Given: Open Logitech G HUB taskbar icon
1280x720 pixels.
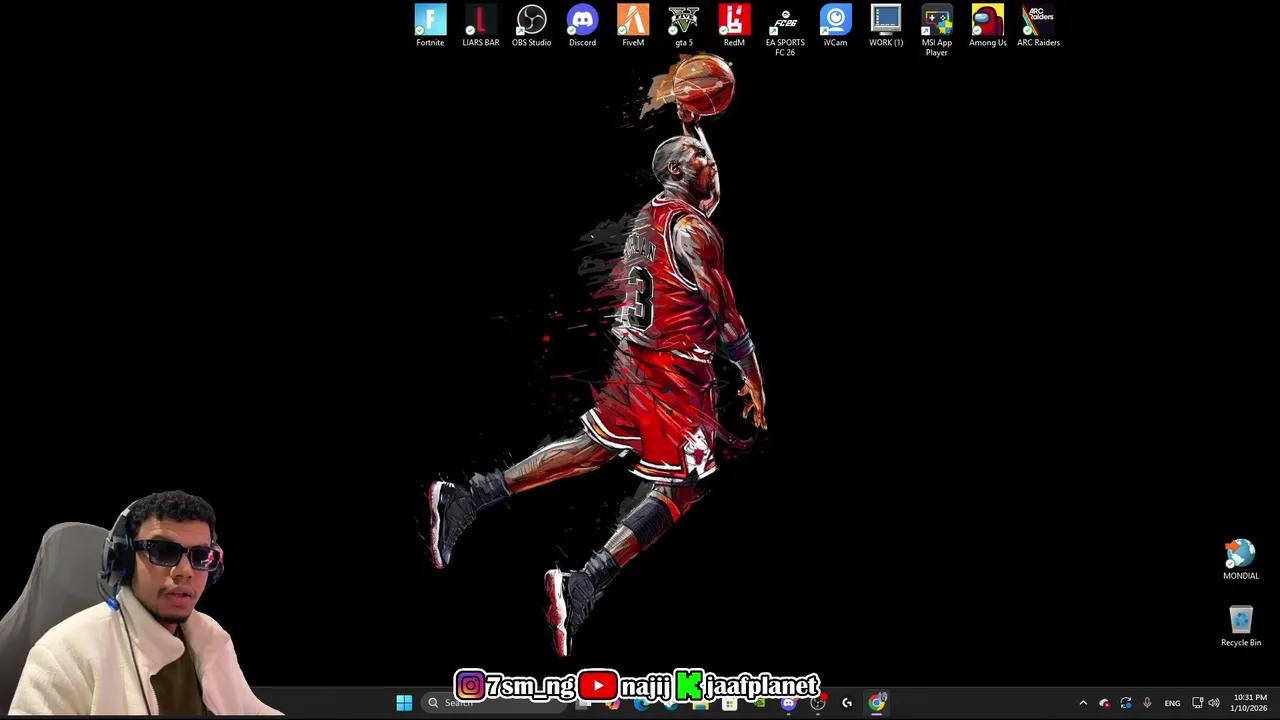Looking at the screenshot, I should (x=847, y=703).
